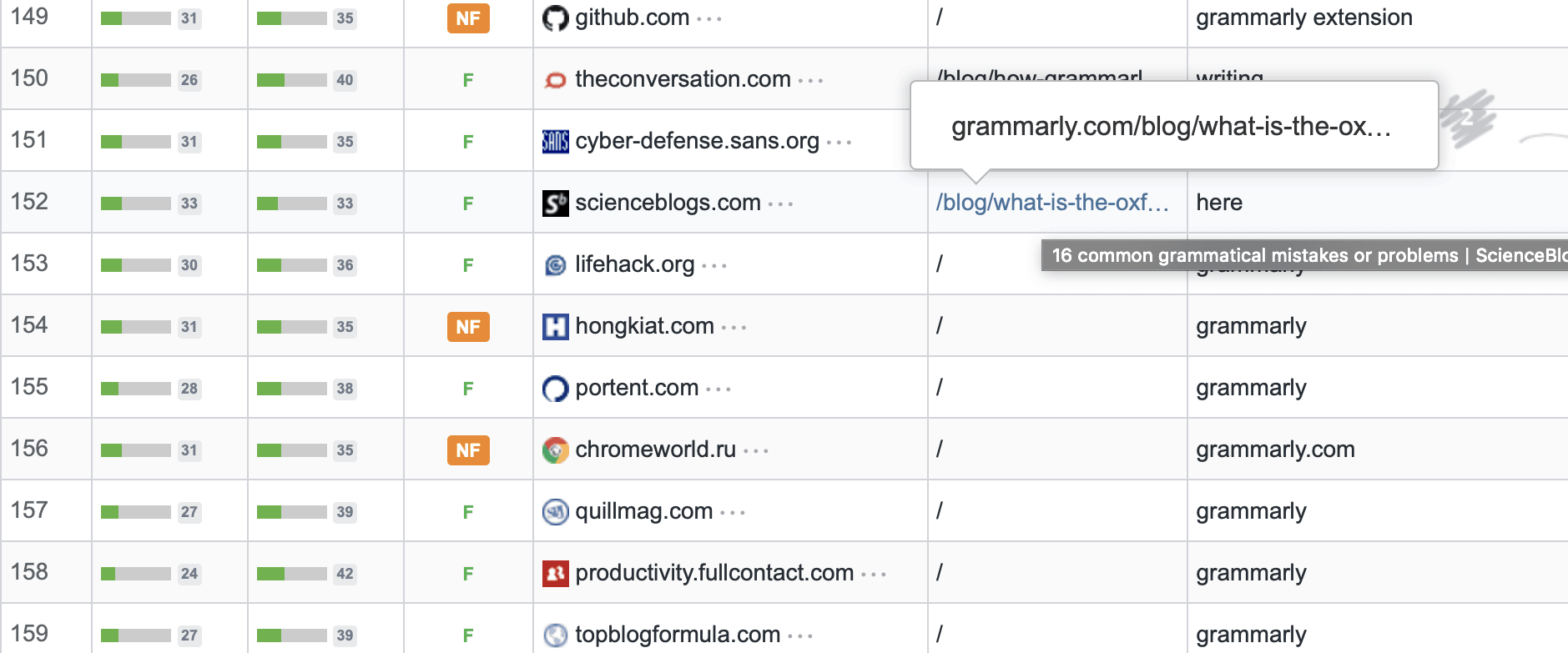The width and height of the screenshot is (1568, 653).
Task: Click the F flag in the cyber-defense.sans.org row
Action: point(468,142)
